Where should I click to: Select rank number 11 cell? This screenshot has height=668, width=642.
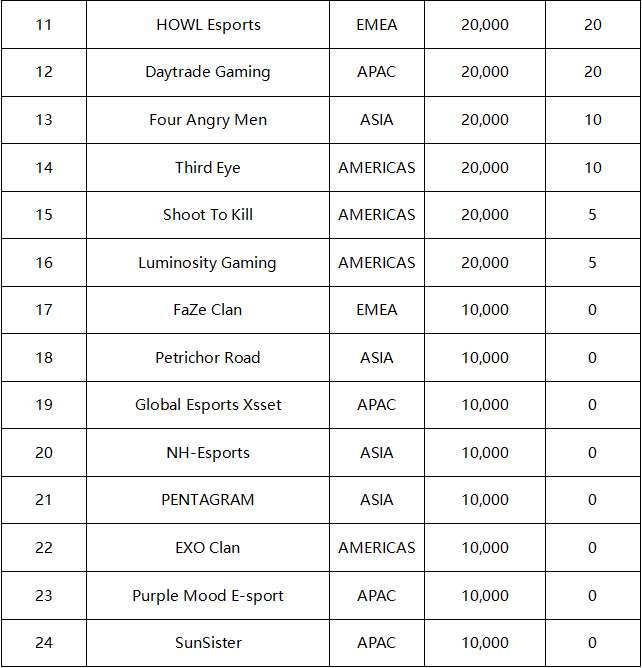coord(44,25)
